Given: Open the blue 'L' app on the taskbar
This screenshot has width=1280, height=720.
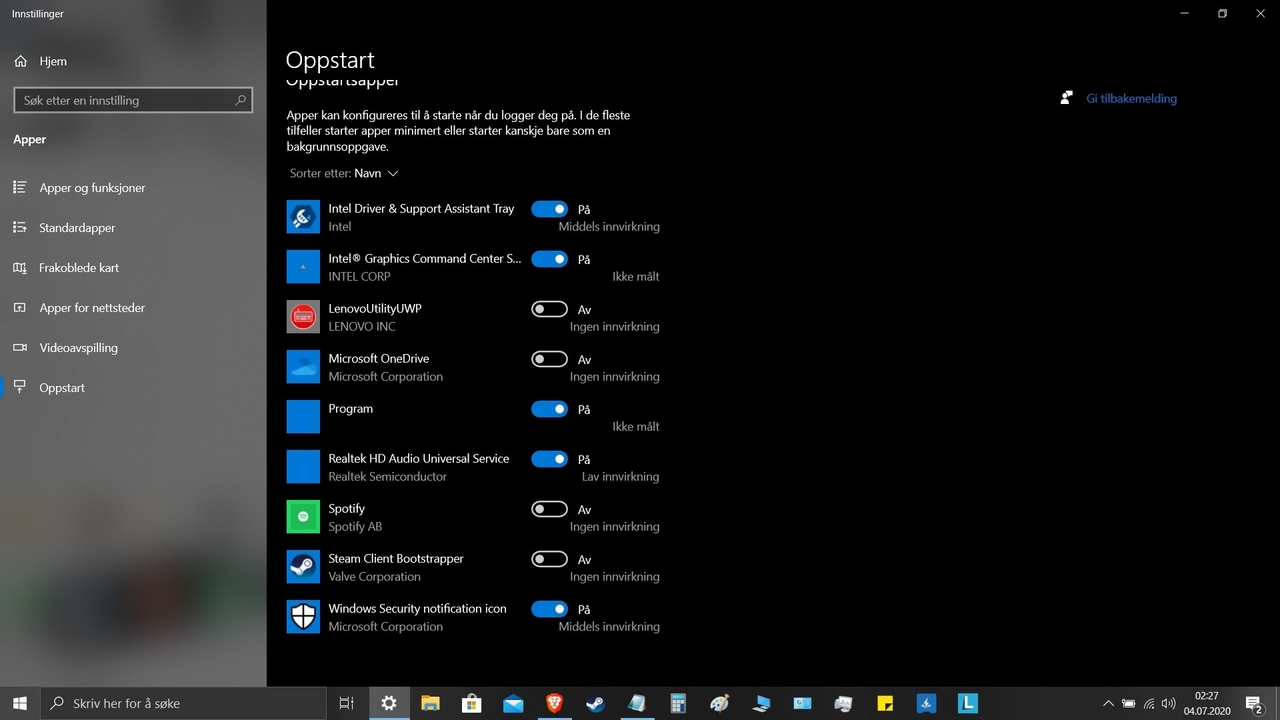Looking at the screenshot, I should pyautogui.click(x=967, y=703).
